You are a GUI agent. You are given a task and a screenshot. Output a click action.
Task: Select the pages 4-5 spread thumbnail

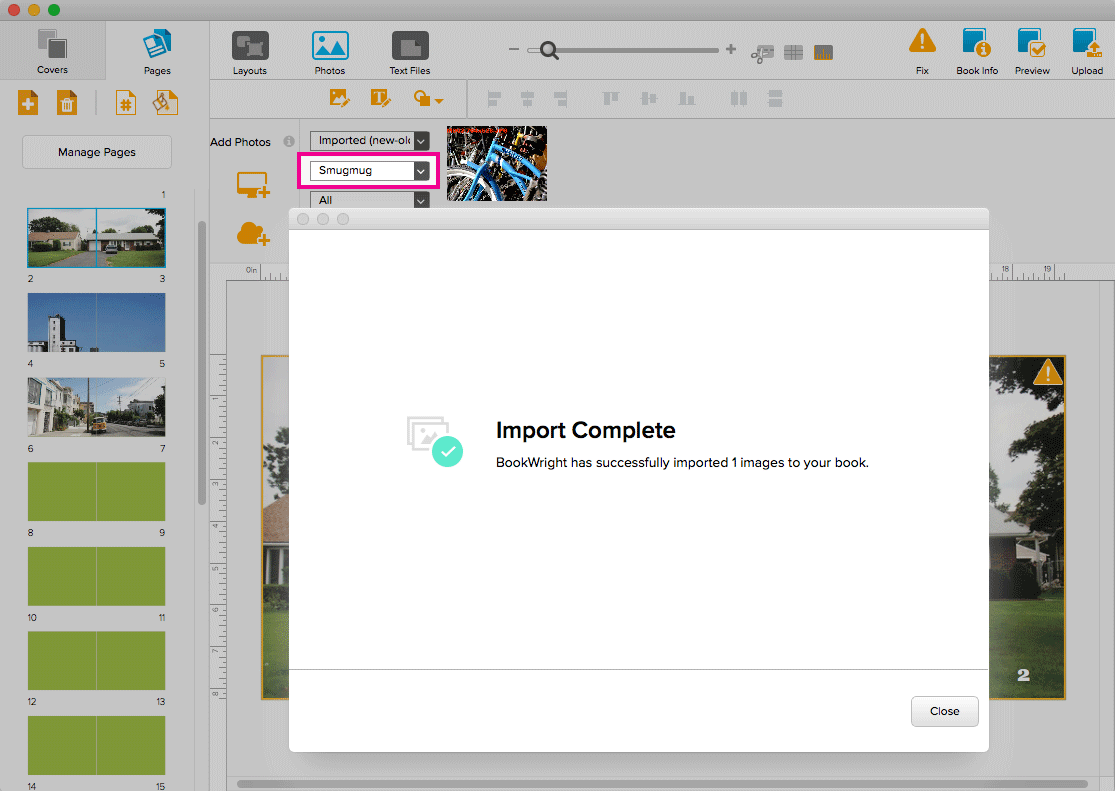tap(97, 323)
